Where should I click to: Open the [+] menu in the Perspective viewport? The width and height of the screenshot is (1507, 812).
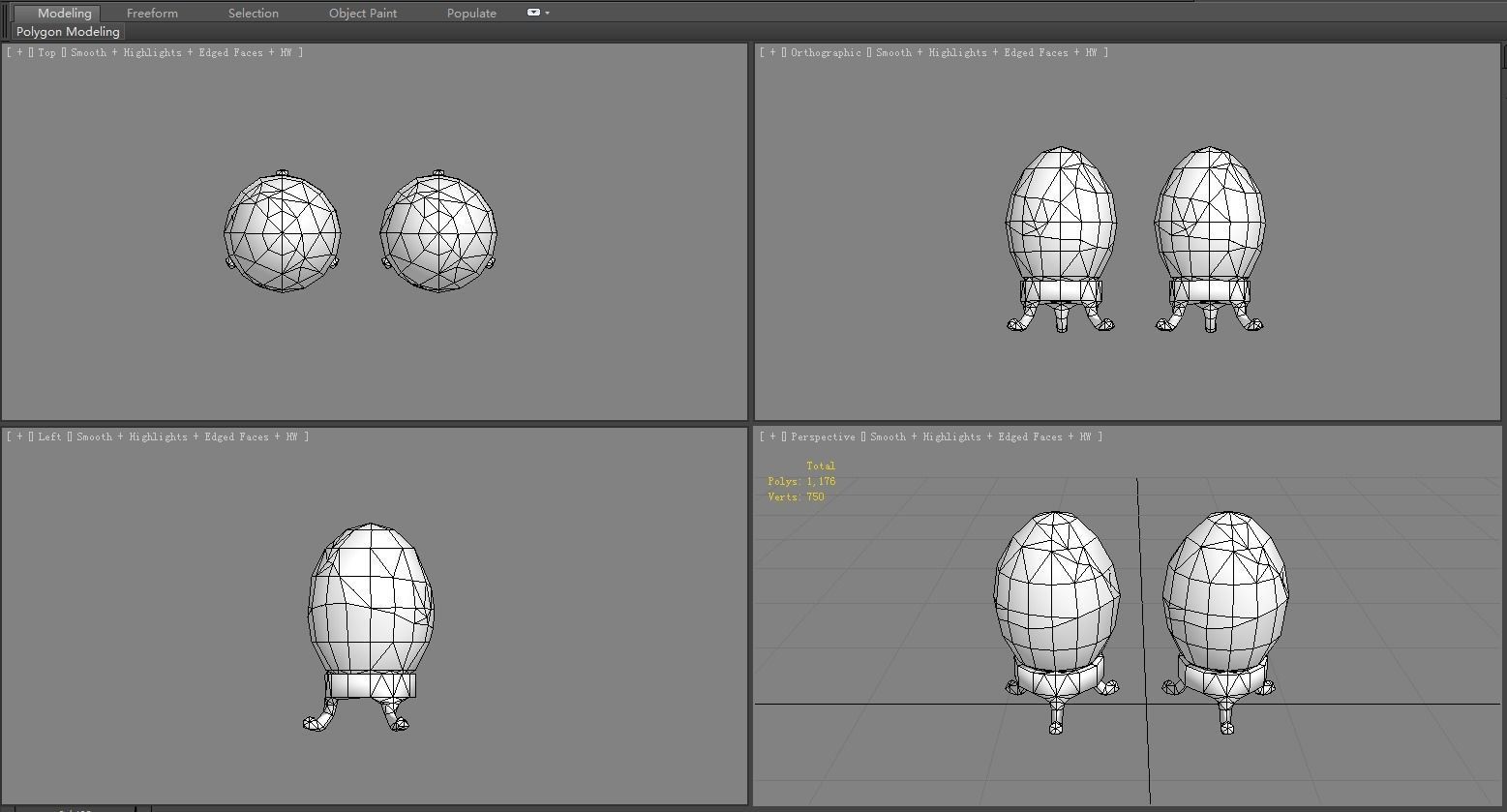click(772, 436)
